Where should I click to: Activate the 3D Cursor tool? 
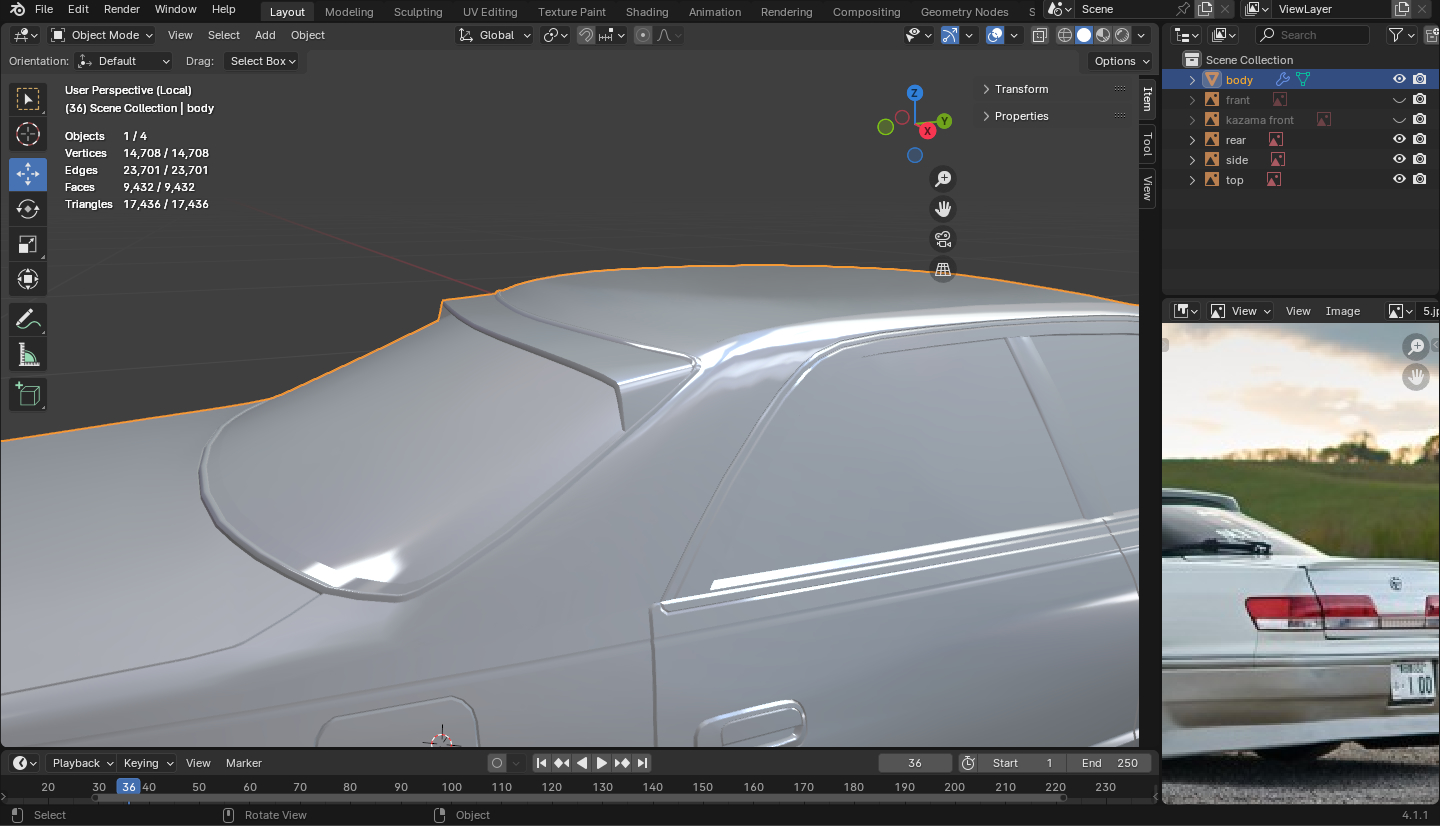[28, 134]
